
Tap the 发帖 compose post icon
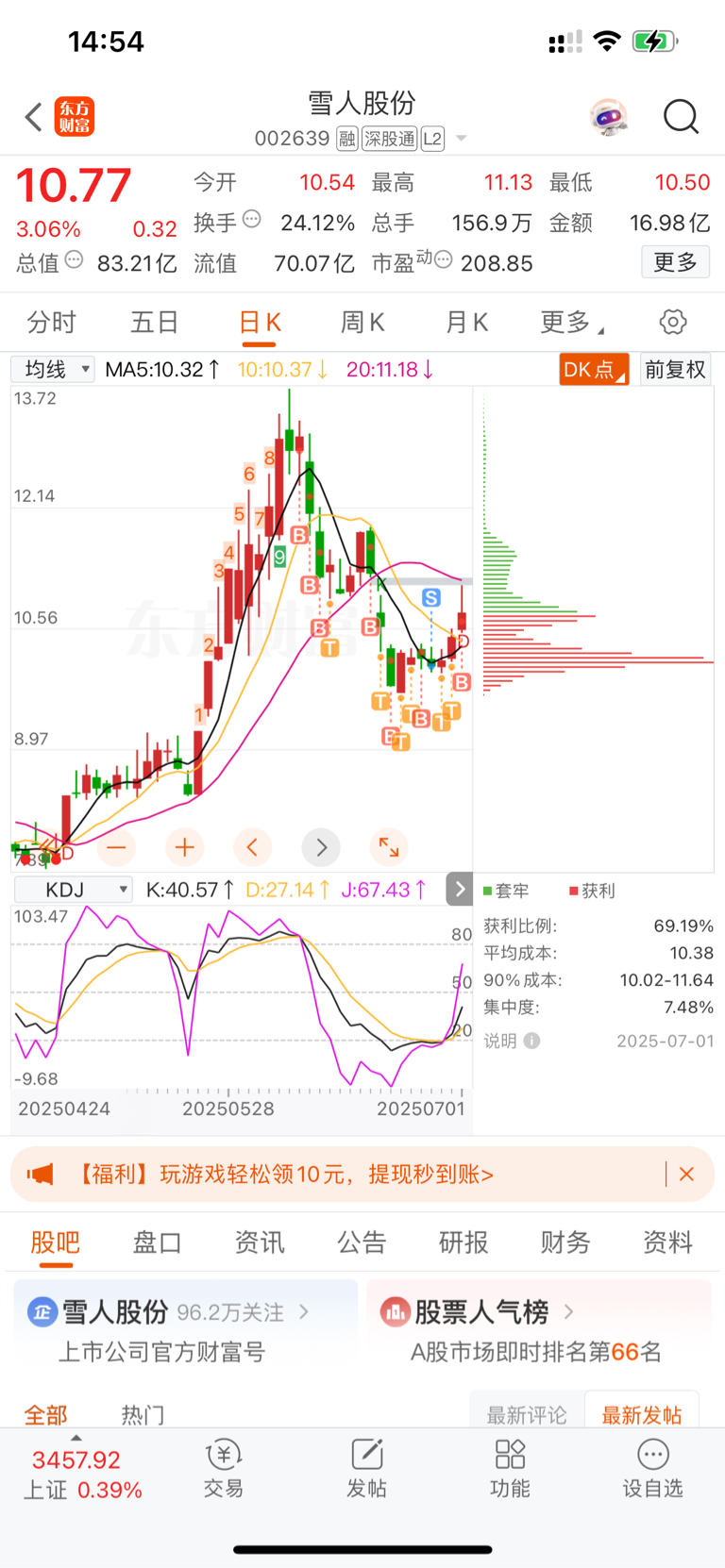[366, 1468]
